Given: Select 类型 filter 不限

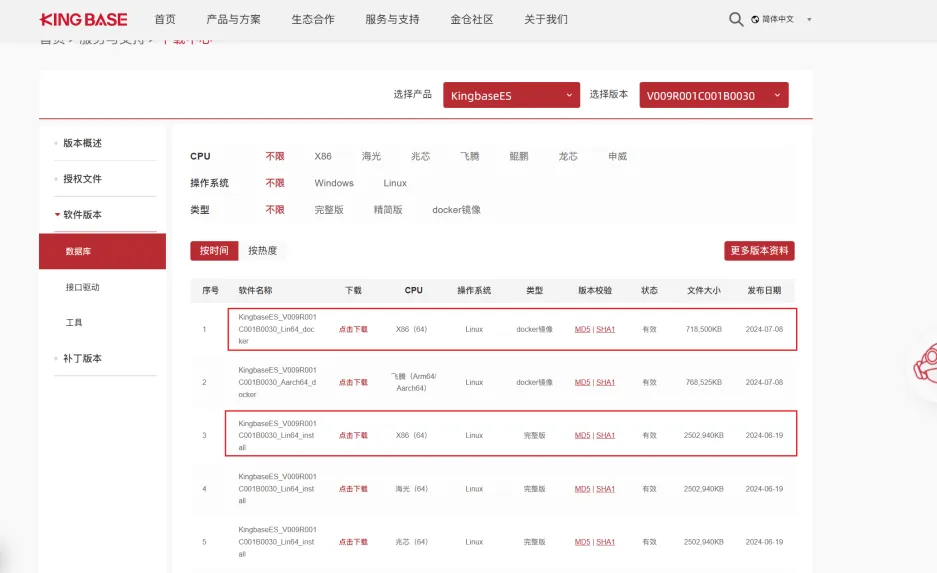Looking at the screenshot, I should (275, 210).
